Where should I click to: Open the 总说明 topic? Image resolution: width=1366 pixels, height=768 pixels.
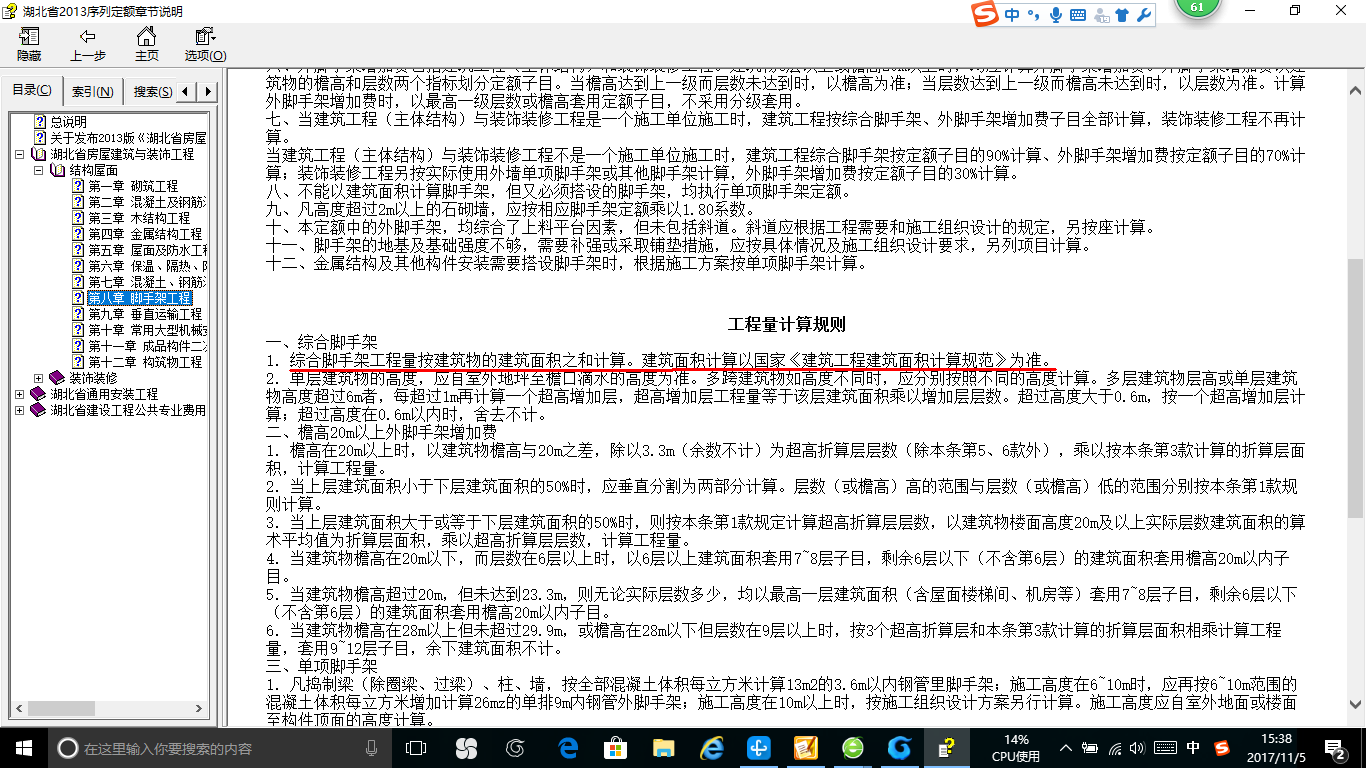tap(68, 122)
